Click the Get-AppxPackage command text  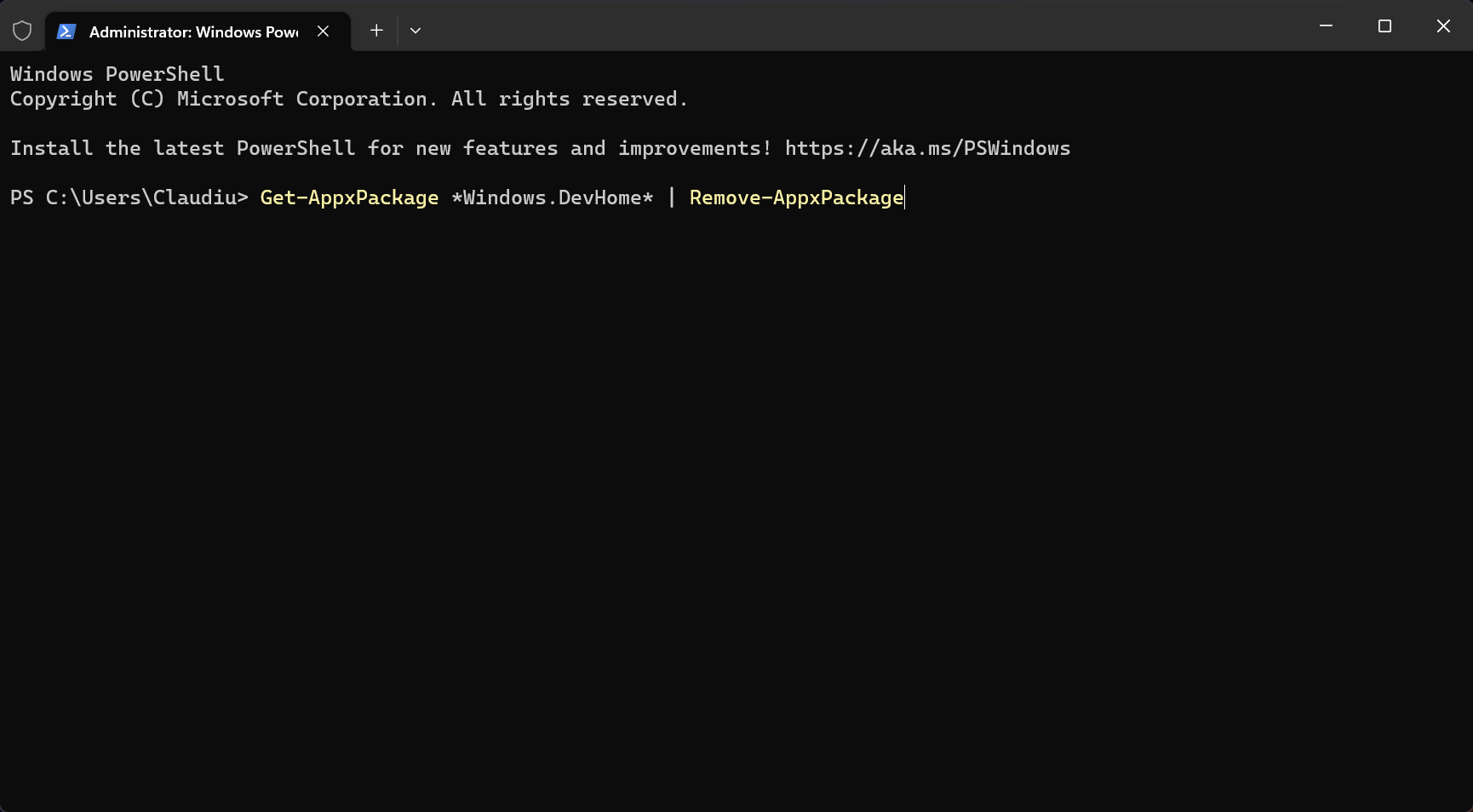[x=349, y=197]
